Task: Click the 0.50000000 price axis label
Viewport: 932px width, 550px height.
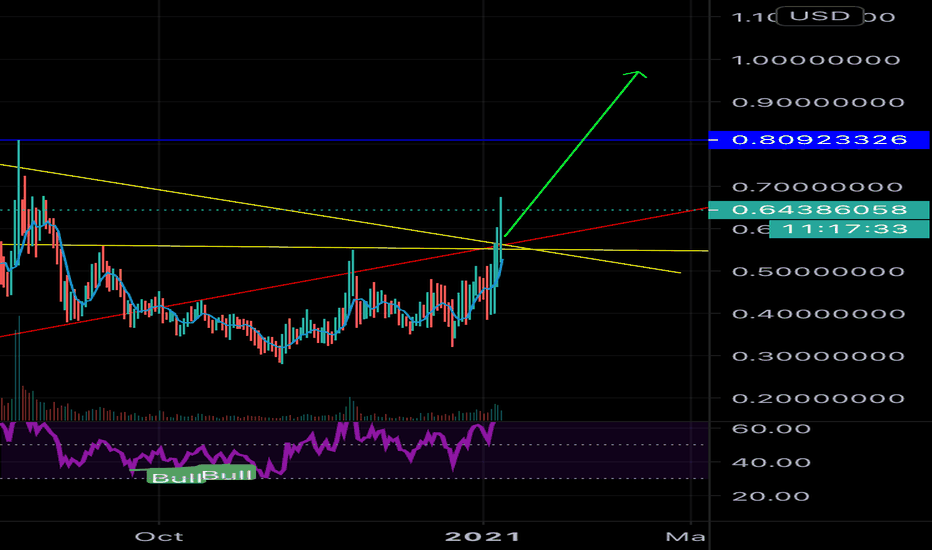Action: 818,272
